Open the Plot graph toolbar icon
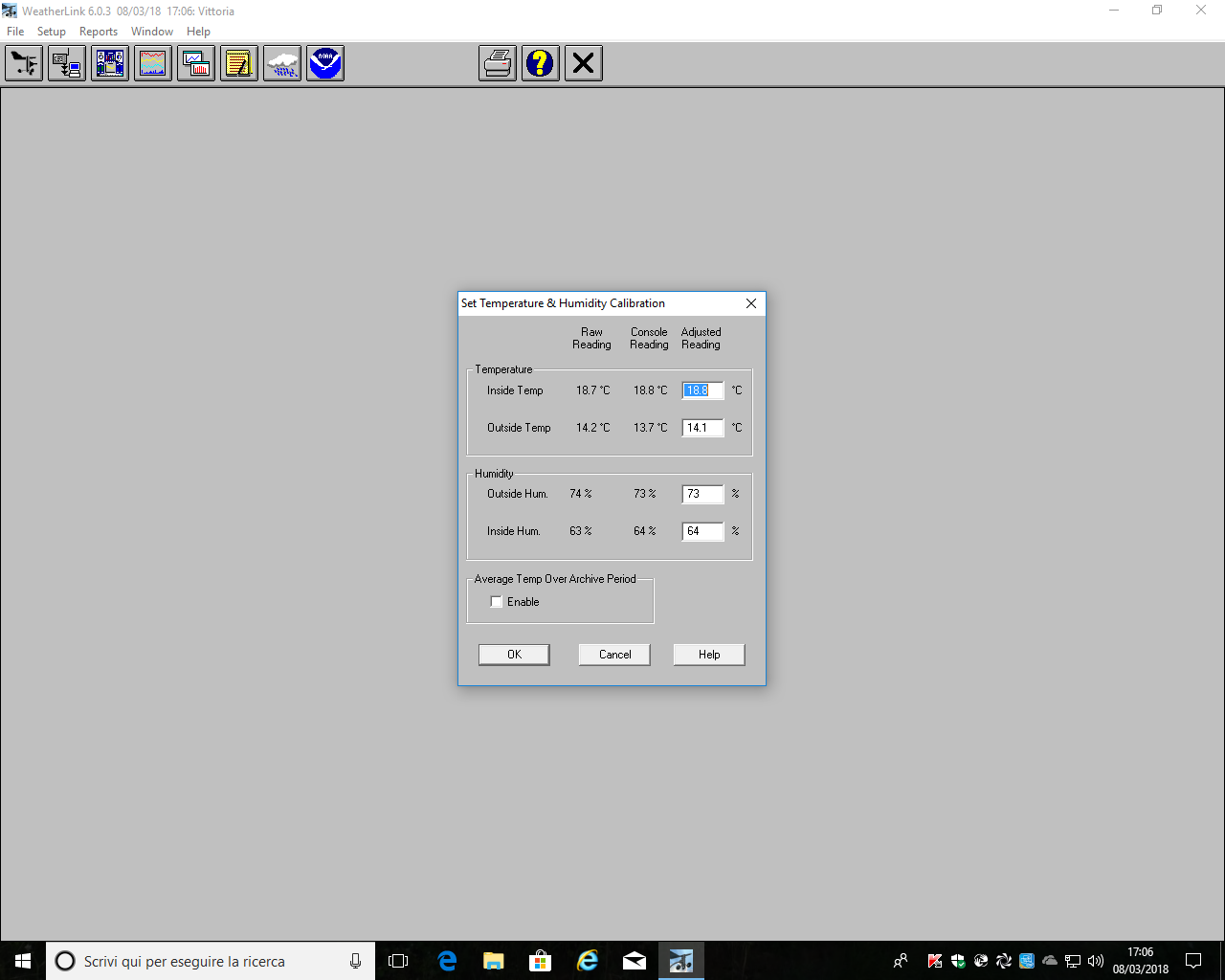Viewport: 1225px width, 980px height. click(153, 63)
